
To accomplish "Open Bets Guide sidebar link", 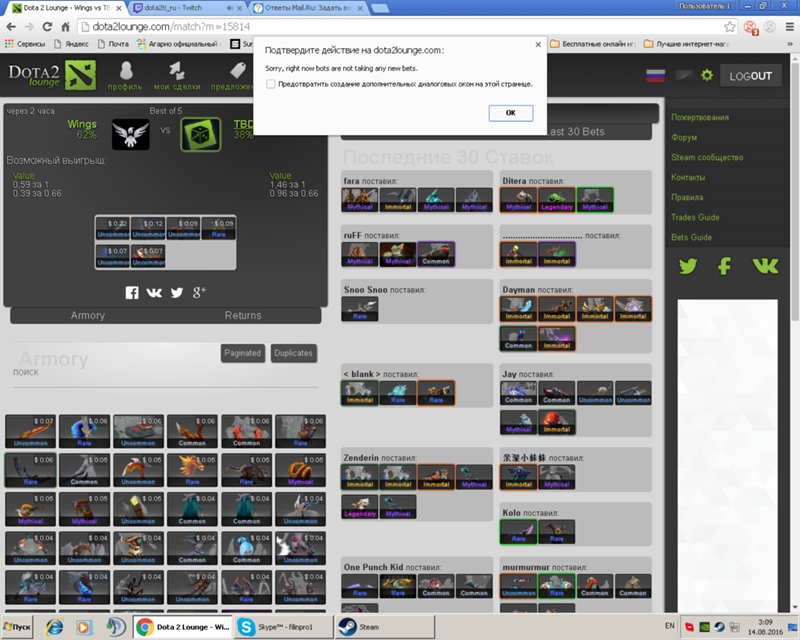I will click(691, 237).
